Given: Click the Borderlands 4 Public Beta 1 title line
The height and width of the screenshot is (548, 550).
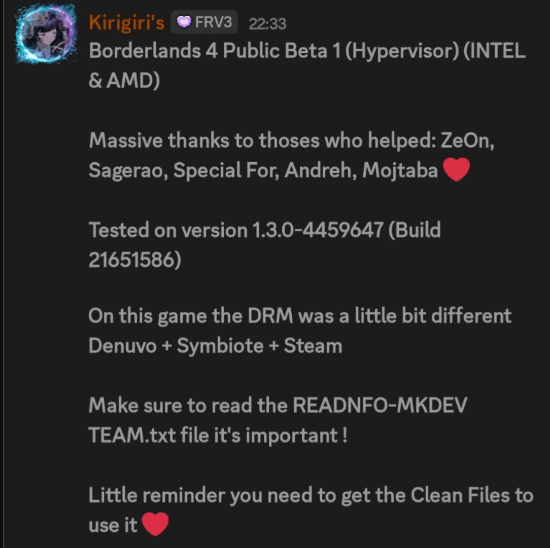Looking at the screenshot, I should tap(307, 51).
